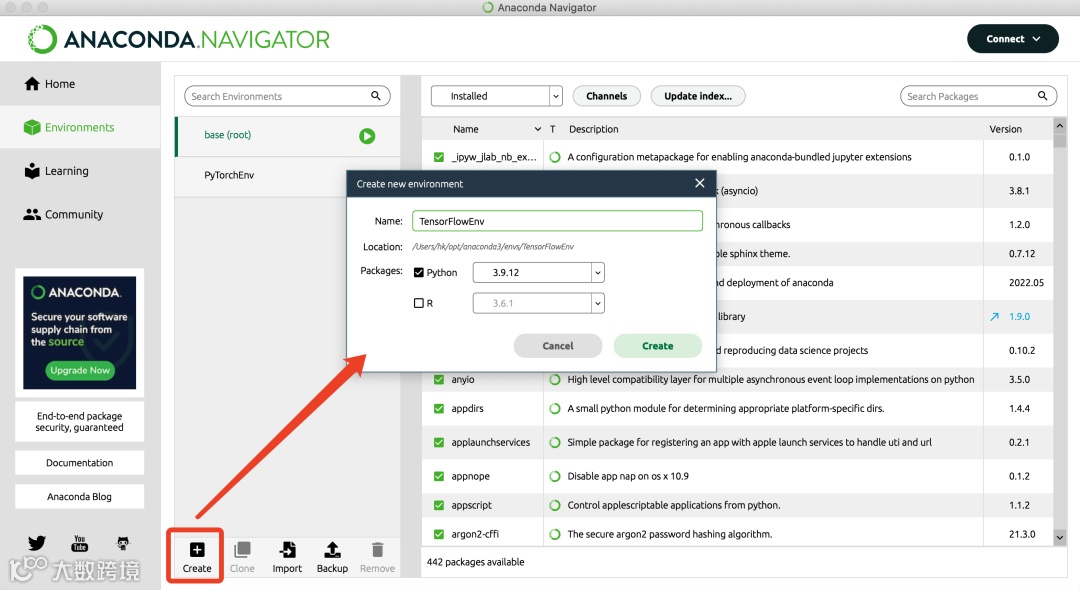Click the Community people icon
The image size is (1080, 590).
coord(32,214)
